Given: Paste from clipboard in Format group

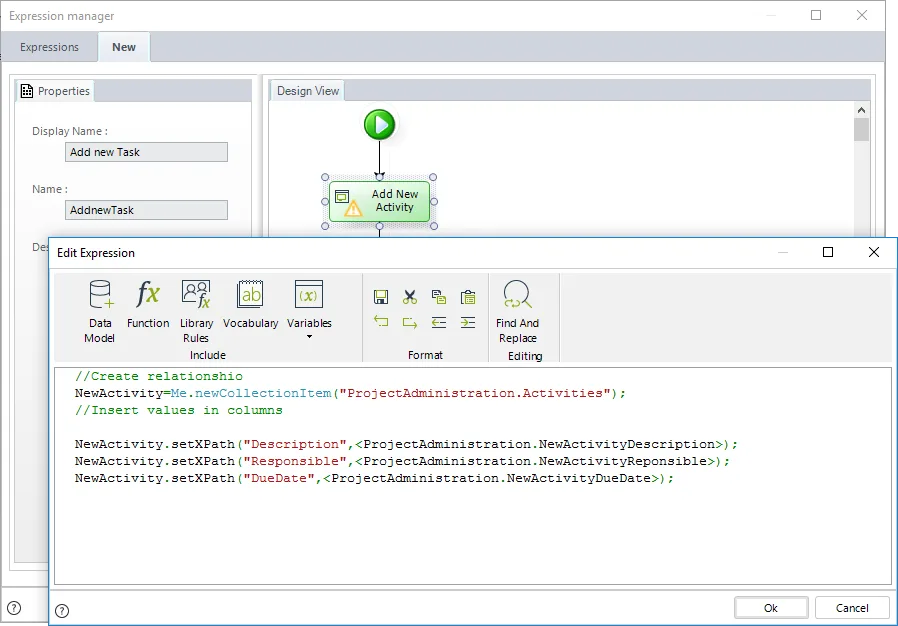Looking at the screenshot, I should 468,297.
